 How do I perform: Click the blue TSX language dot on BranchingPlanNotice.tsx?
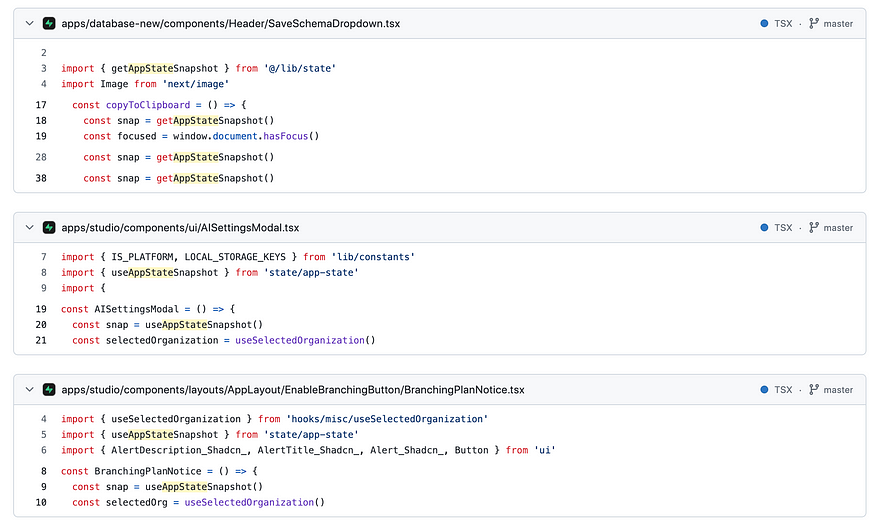coord(764,389)
